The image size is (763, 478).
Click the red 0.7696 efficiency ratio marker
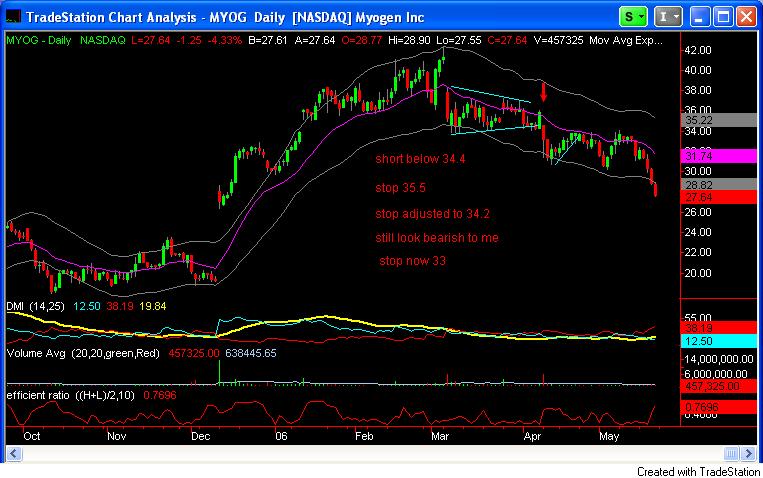(718, 406)
